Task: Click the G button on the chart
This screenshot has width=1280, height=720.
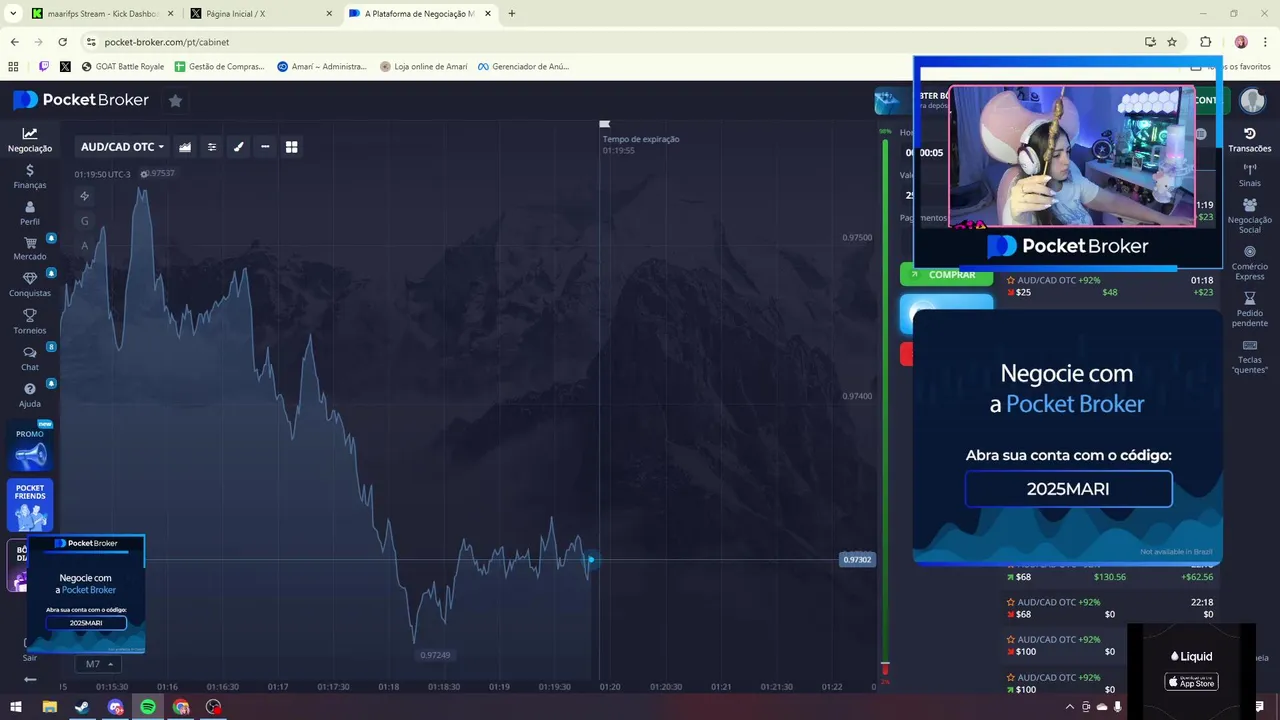Action: click(x=85, y=221)
